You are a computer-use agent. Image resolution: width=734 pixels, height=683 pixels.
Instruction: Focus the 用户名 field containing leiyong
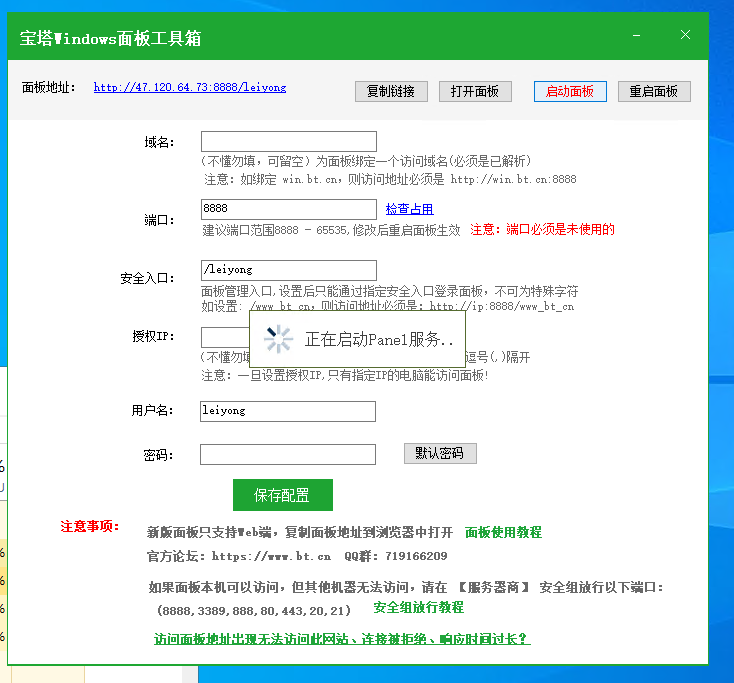pyautogui.click(x=287, y=411)
